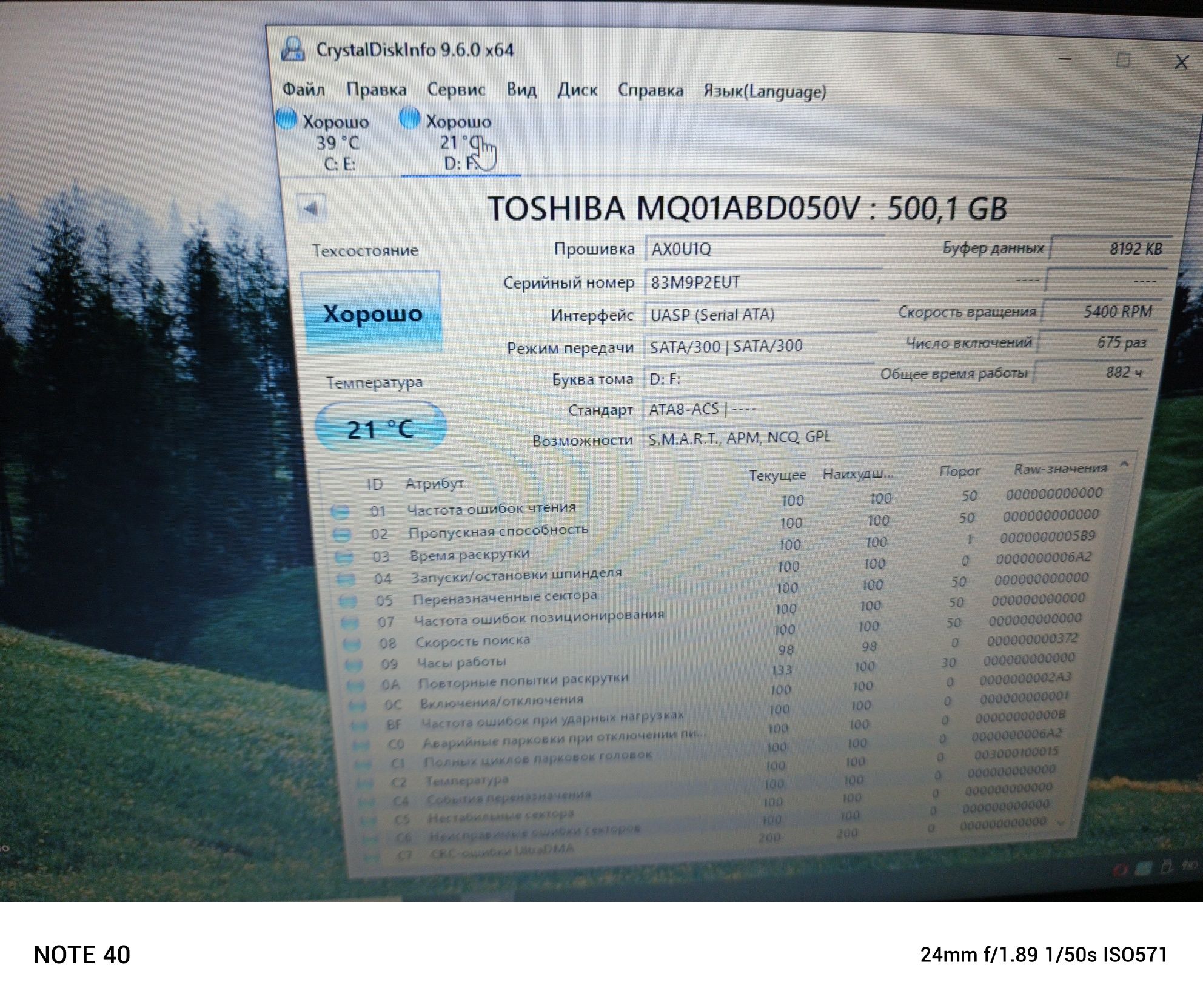
Task: Click status icon of attribute 01
Action: click(340, 512)
